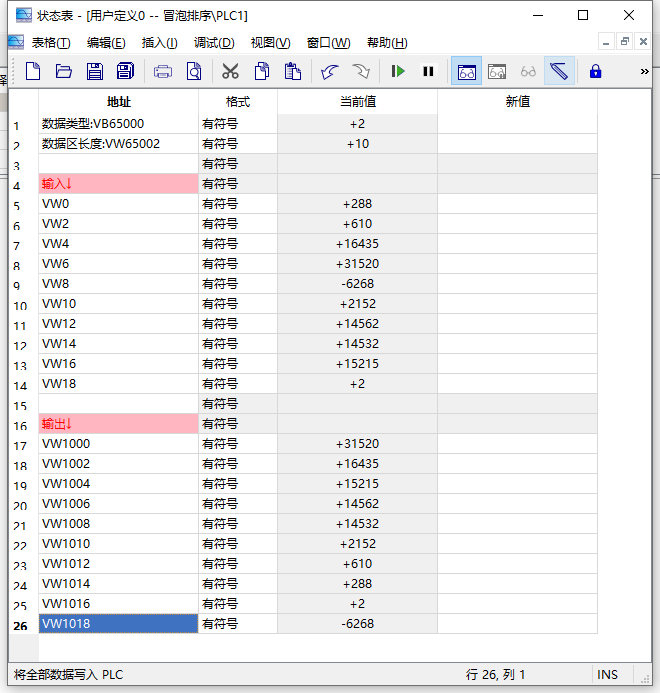Click the 新值 cell in the VW4 row
Image resolution: width=660 pixels, height=693 pixels.
518,244
